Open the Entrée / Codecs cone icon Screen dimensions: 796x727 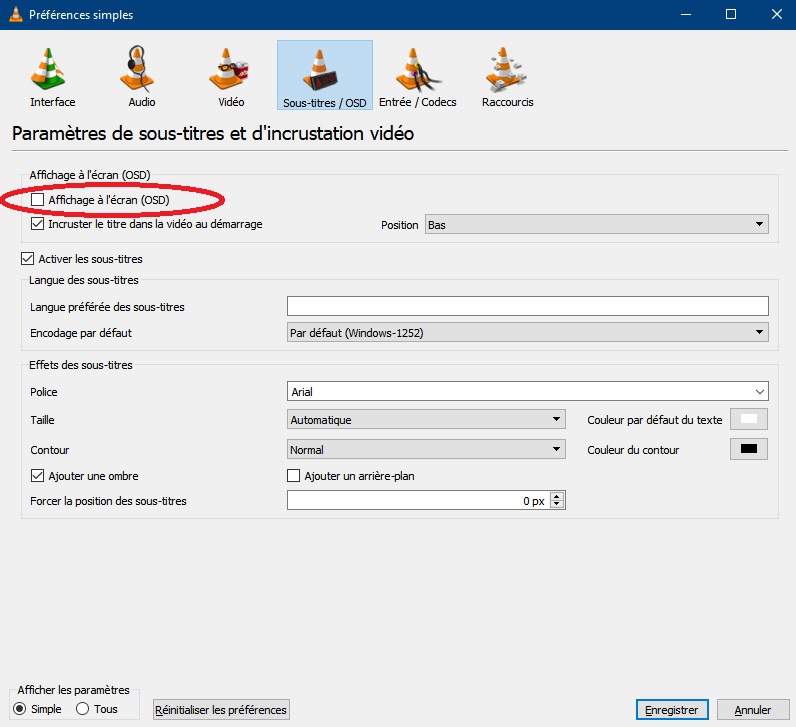(417, 69)
